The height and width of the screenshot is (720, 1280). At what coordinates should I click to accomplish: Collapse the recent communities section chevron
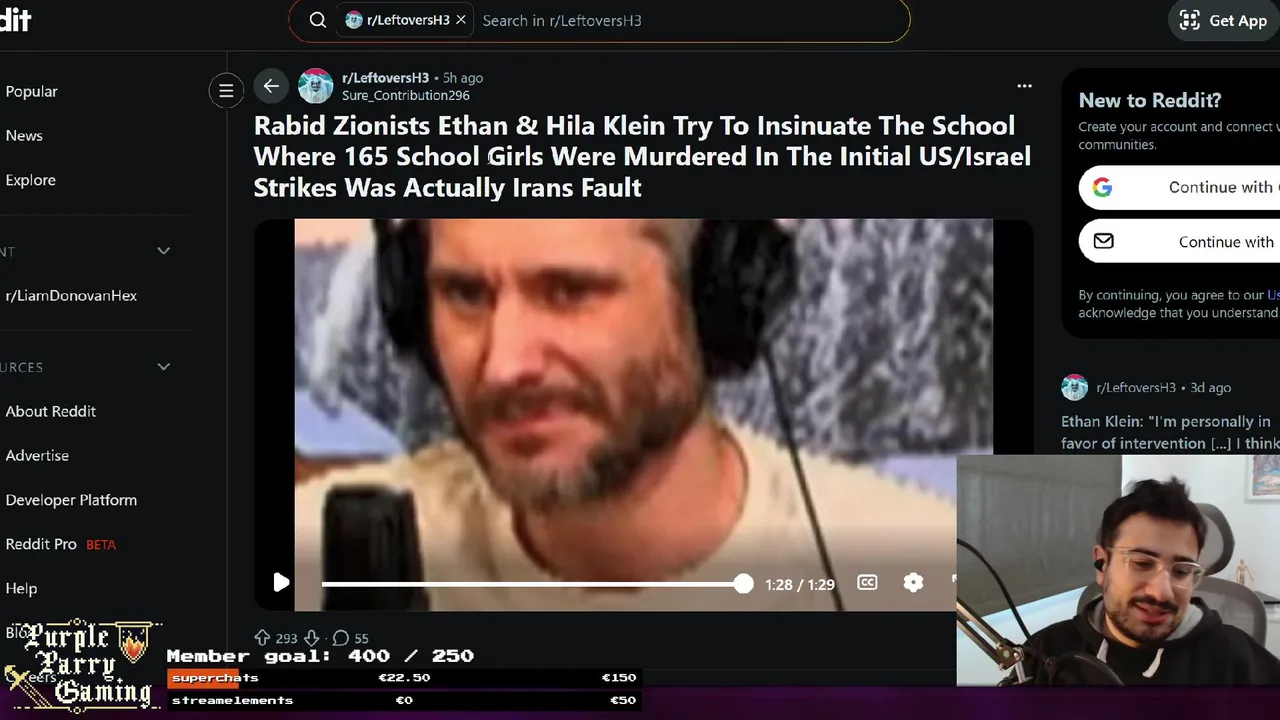click(x=164, y=251)
